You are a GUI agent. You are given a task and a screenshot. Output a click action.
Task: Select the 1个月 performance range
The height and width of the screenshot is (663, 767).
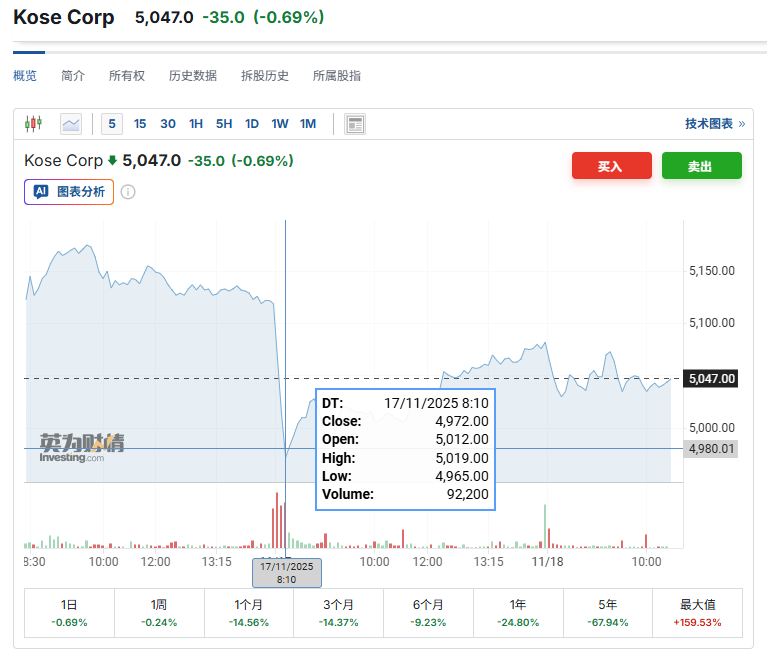[x=249, y=613]
